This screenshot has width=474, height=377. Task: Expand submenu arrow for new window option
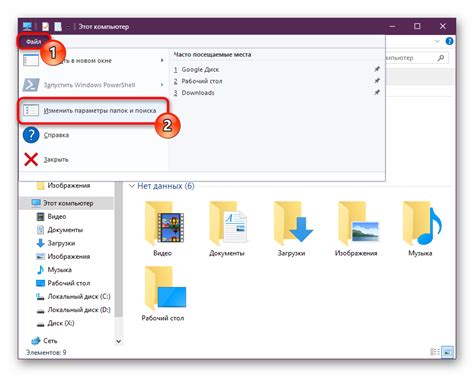(162, 60)
